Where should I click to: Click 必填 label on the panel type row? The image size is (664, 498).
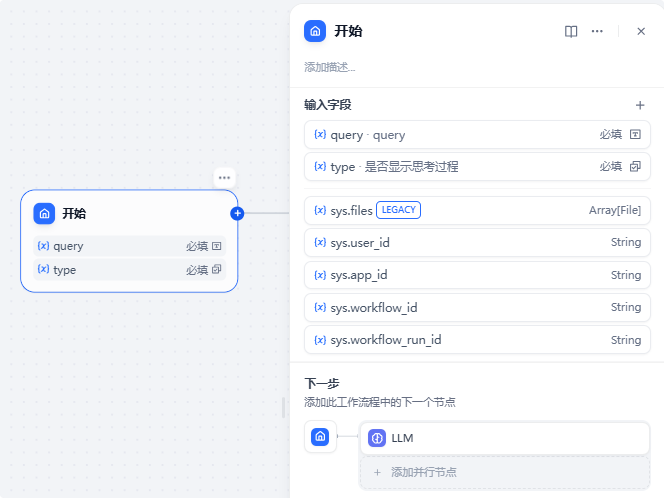(611, 166)
